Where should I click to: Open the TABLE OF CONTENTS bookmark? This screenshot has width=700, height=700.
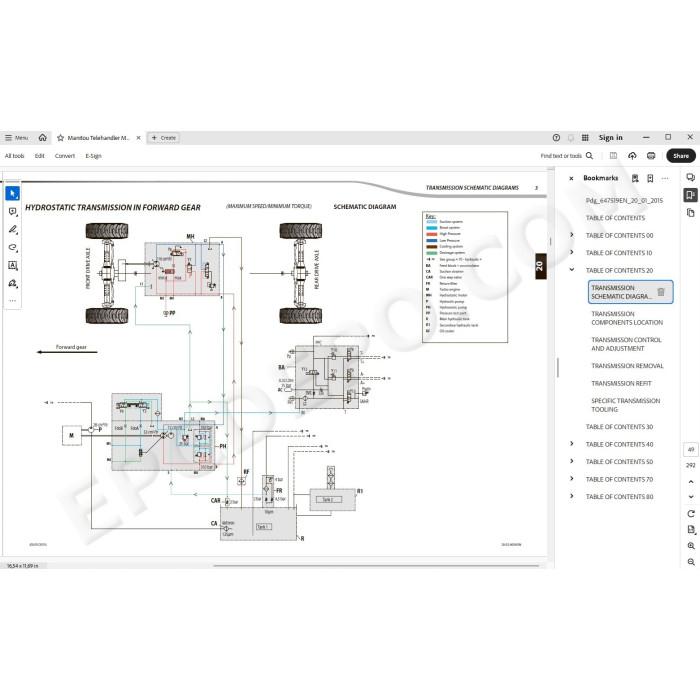click(615, 218)
